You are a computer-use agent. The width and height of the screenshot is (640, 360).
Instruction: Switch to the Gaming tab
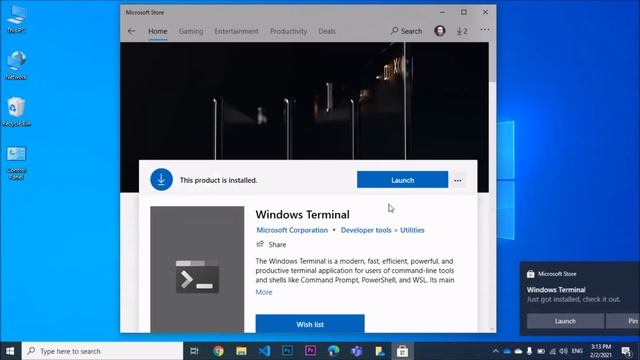[x=191, y=31]
